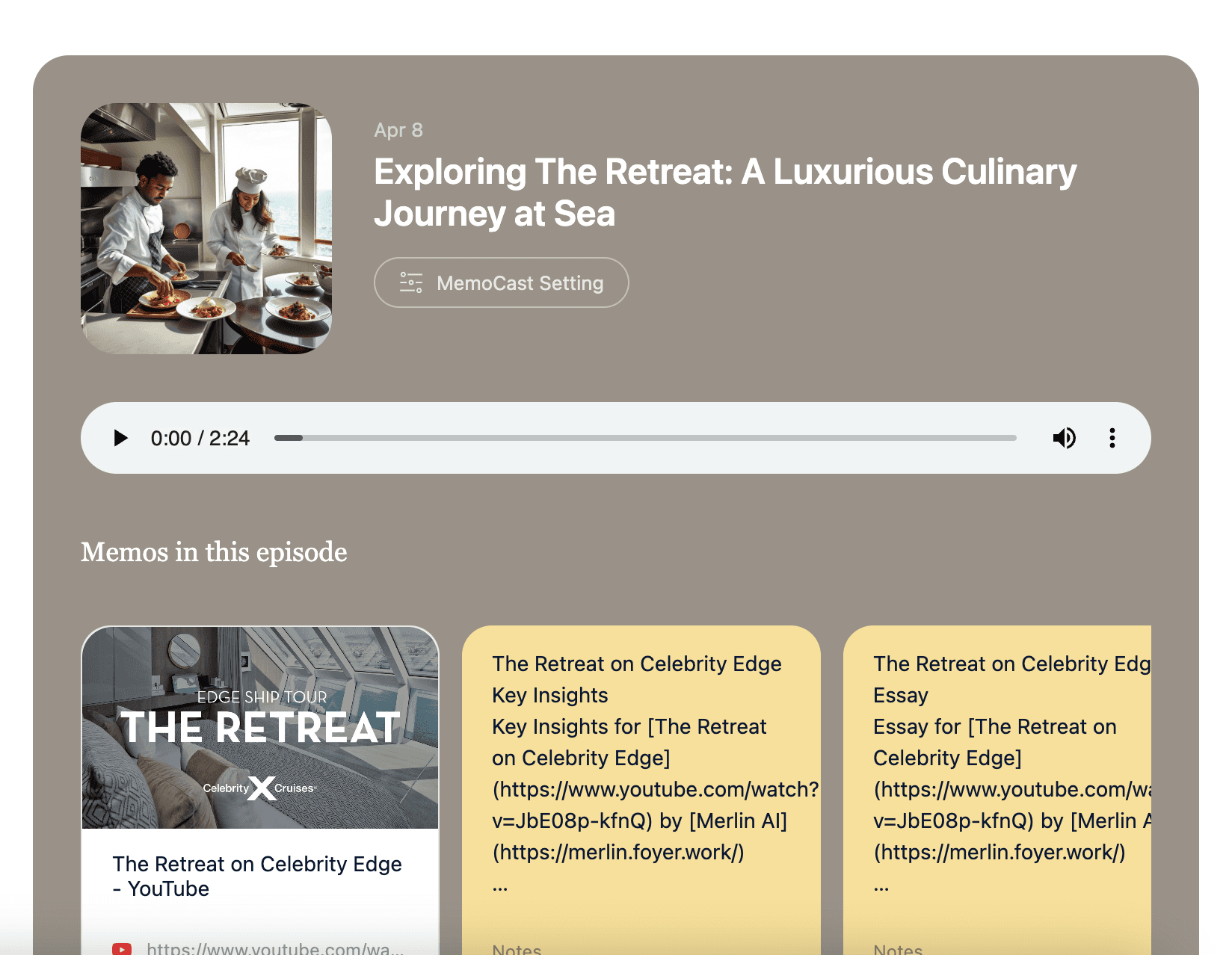Click the MemoCast Setting sliders icon
The width and height of the screenshot is (1232, 955).
[410, 282]
